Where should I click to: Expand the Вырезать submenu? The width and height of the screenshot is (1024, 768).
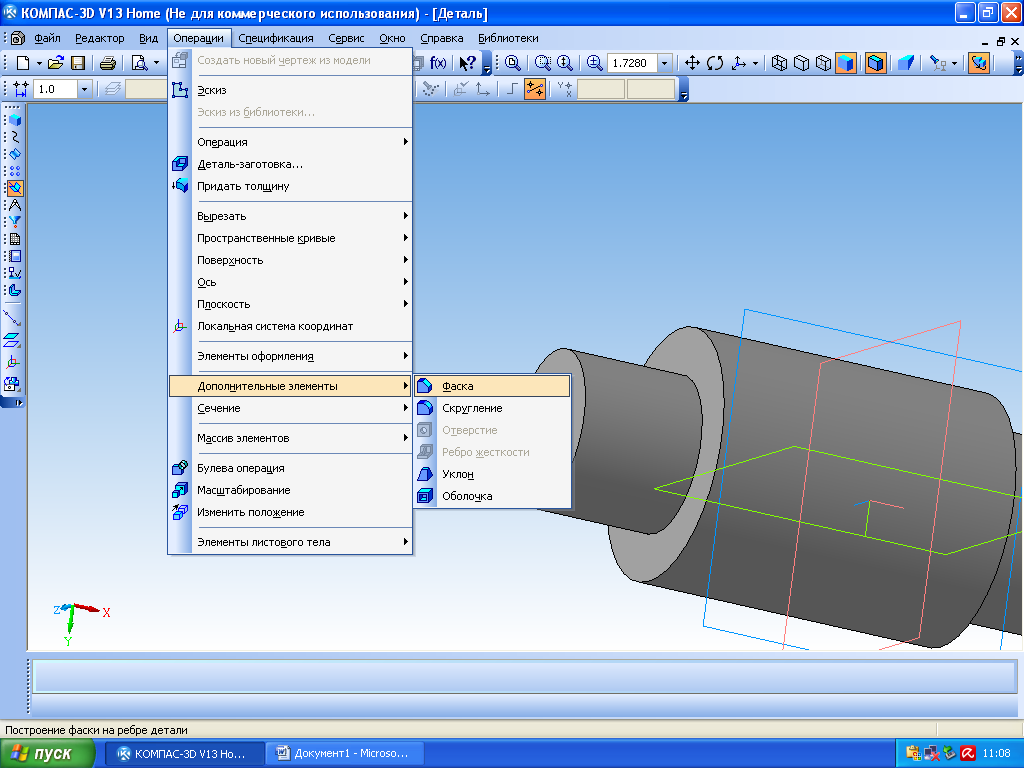pos(291,216)
